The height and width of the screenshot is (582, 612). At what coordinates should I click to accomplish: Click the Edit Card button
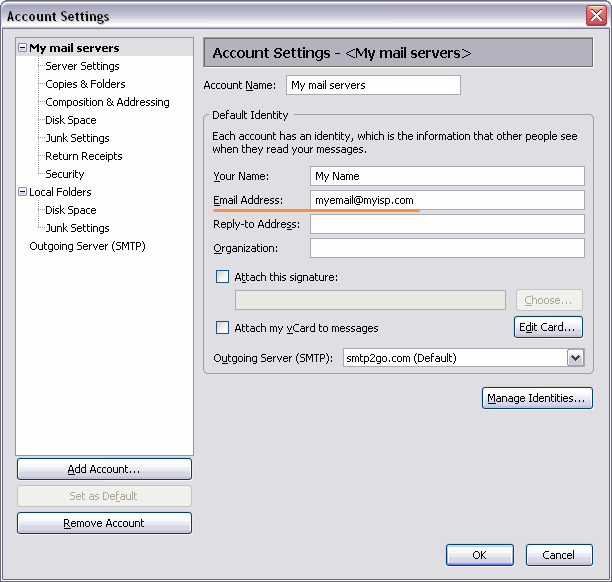[548, 327]
